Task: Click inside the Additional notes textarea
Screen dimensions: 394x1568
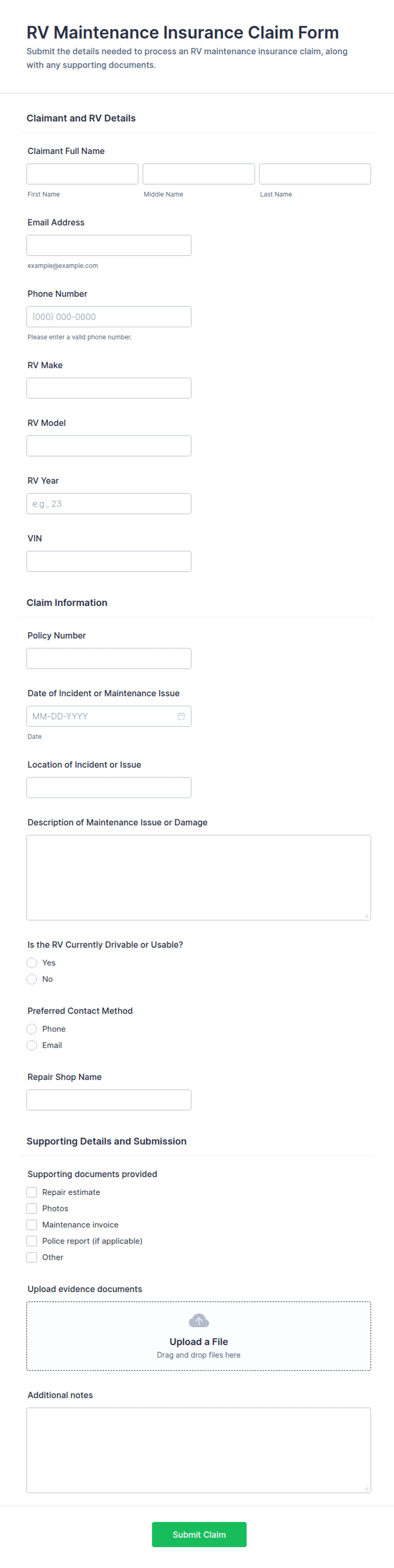Action: 199,1450
